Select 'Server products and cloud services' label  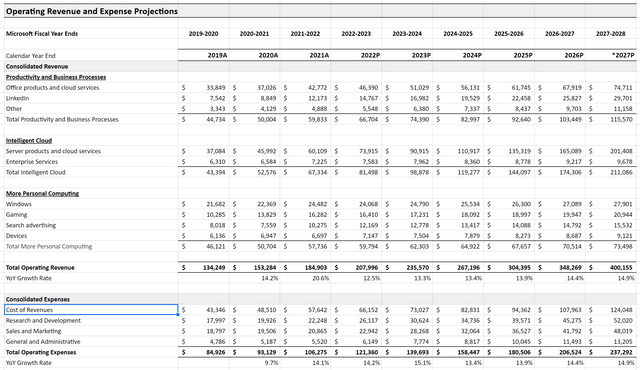pyautogui.click(x=53, y=151)
